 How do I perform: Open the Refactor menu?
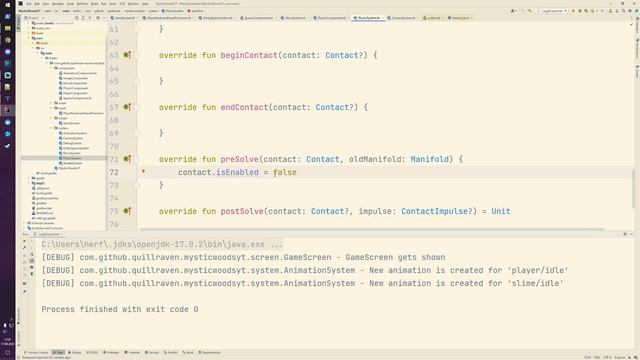[x=82, y=4]
